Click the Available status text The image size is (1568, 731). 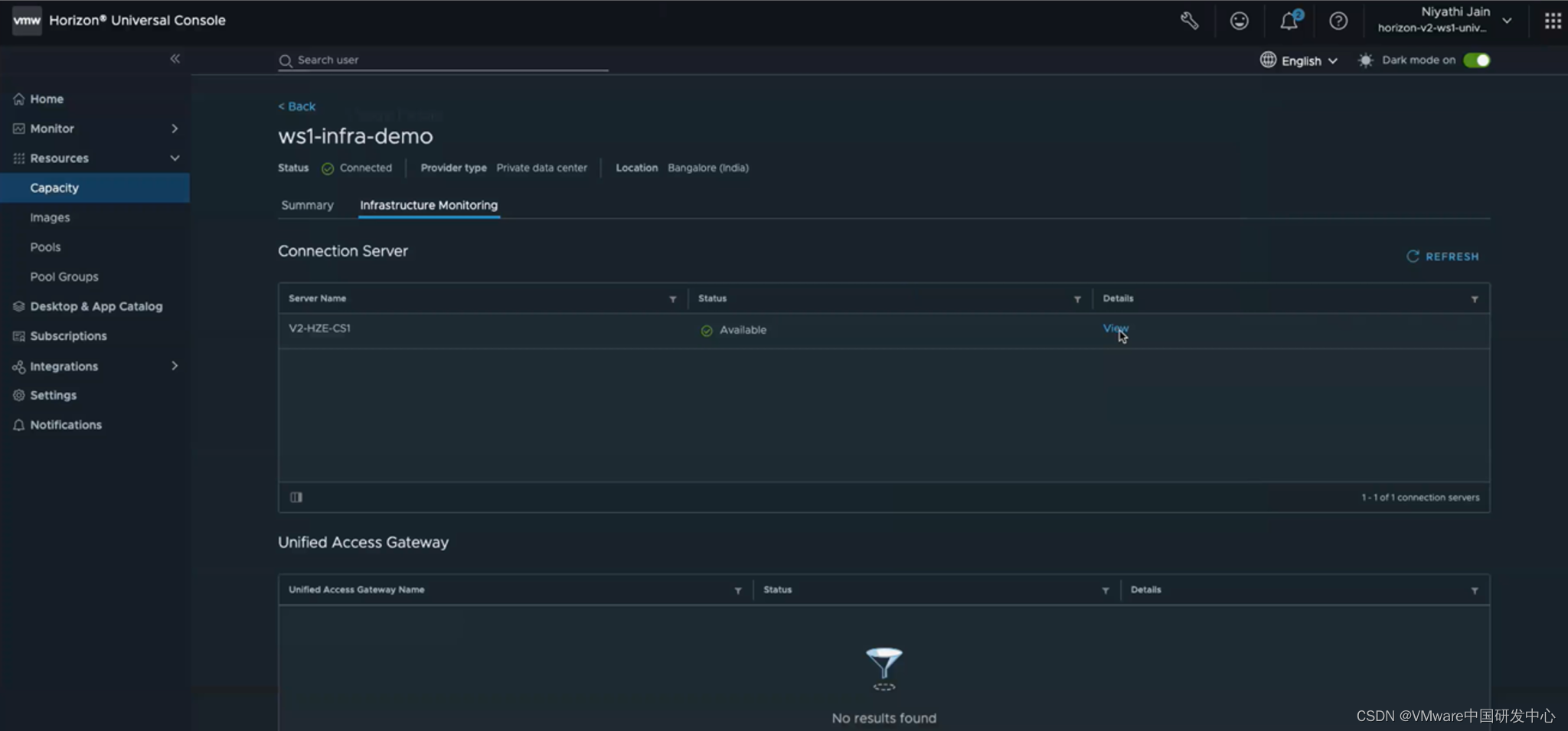click(743, 330)
